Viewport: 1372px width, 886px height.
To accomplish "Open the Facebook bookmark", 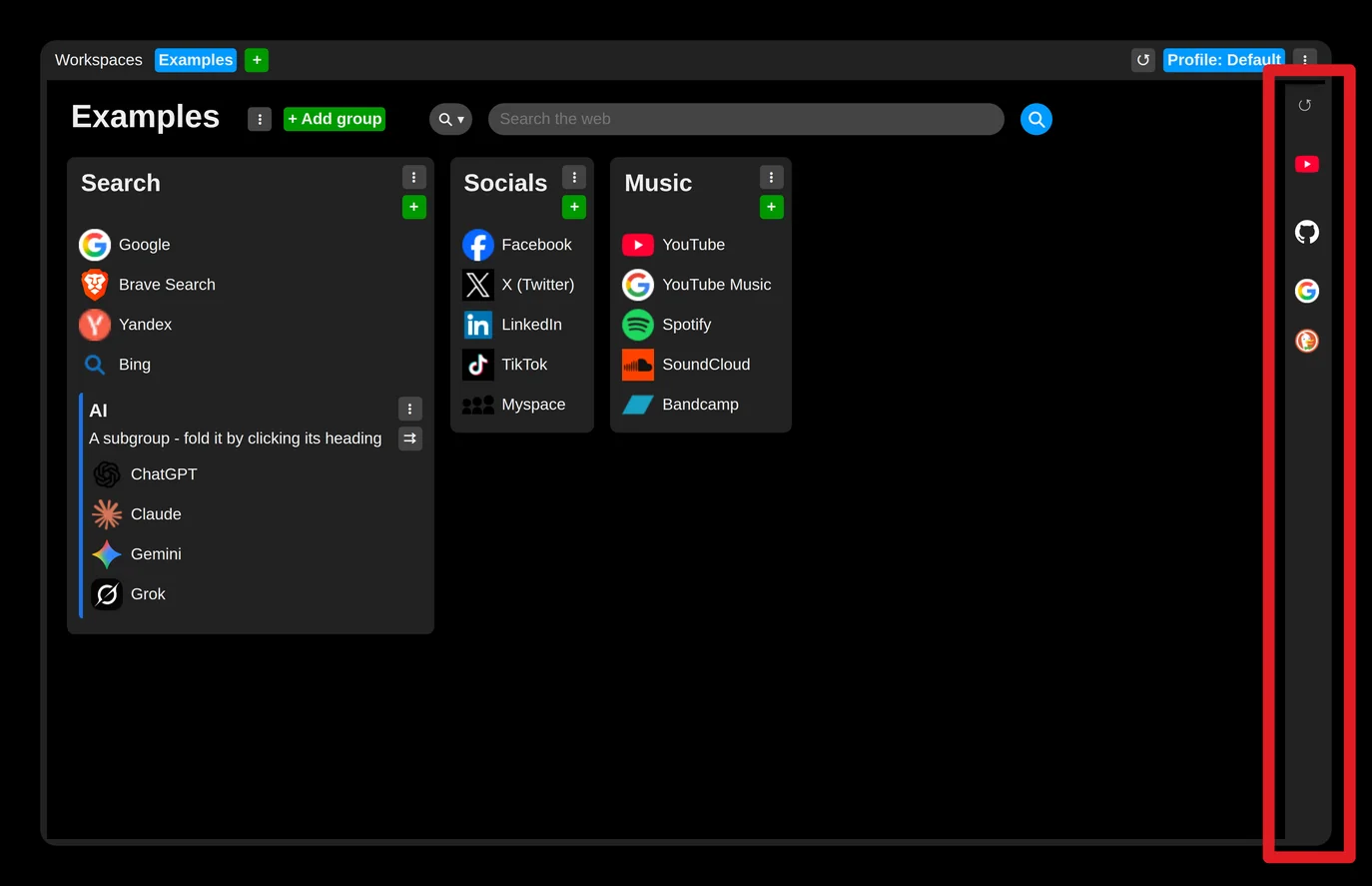I will click(517, 245).
